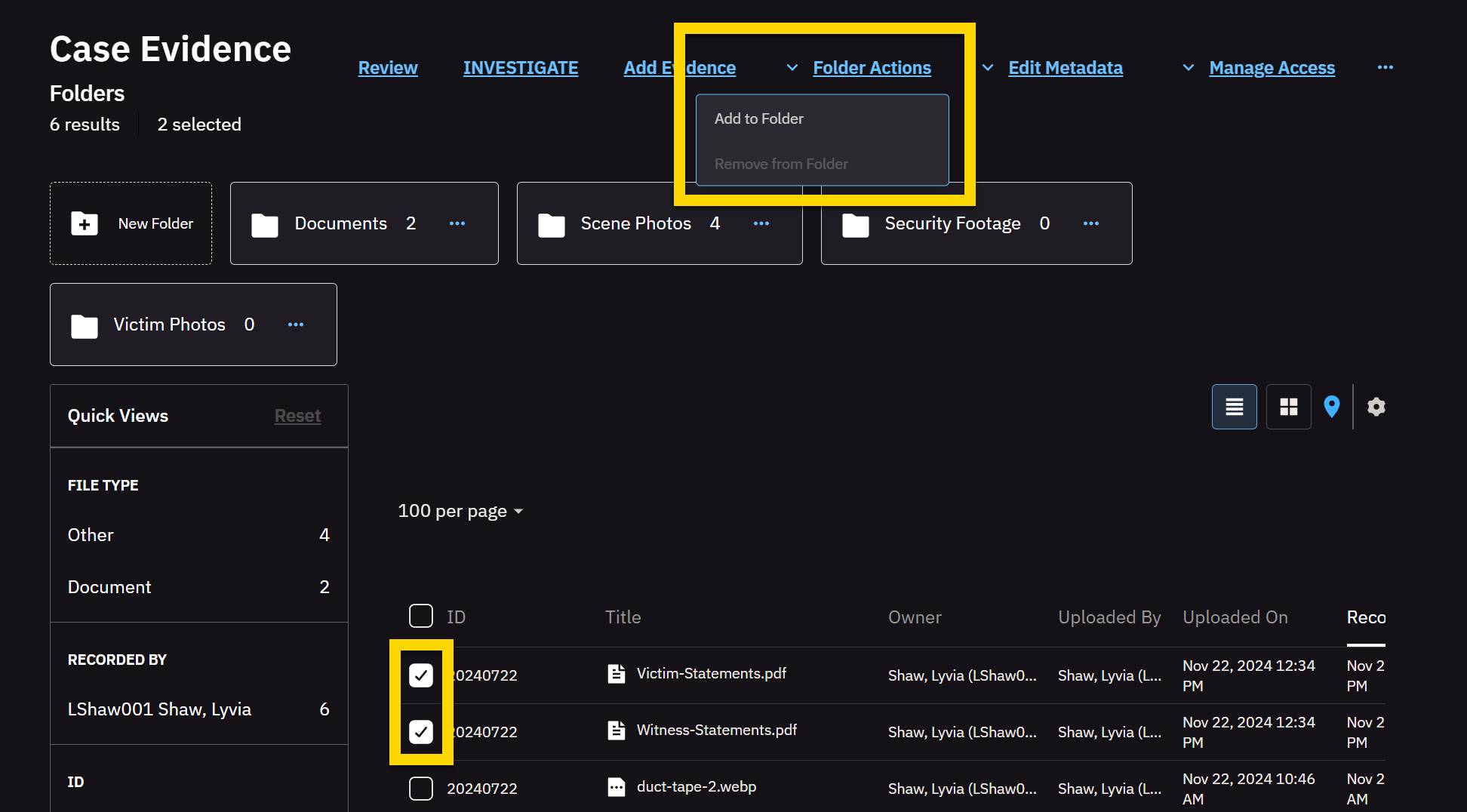
Task: Click the New Folder button
Action: click(131, 223)
